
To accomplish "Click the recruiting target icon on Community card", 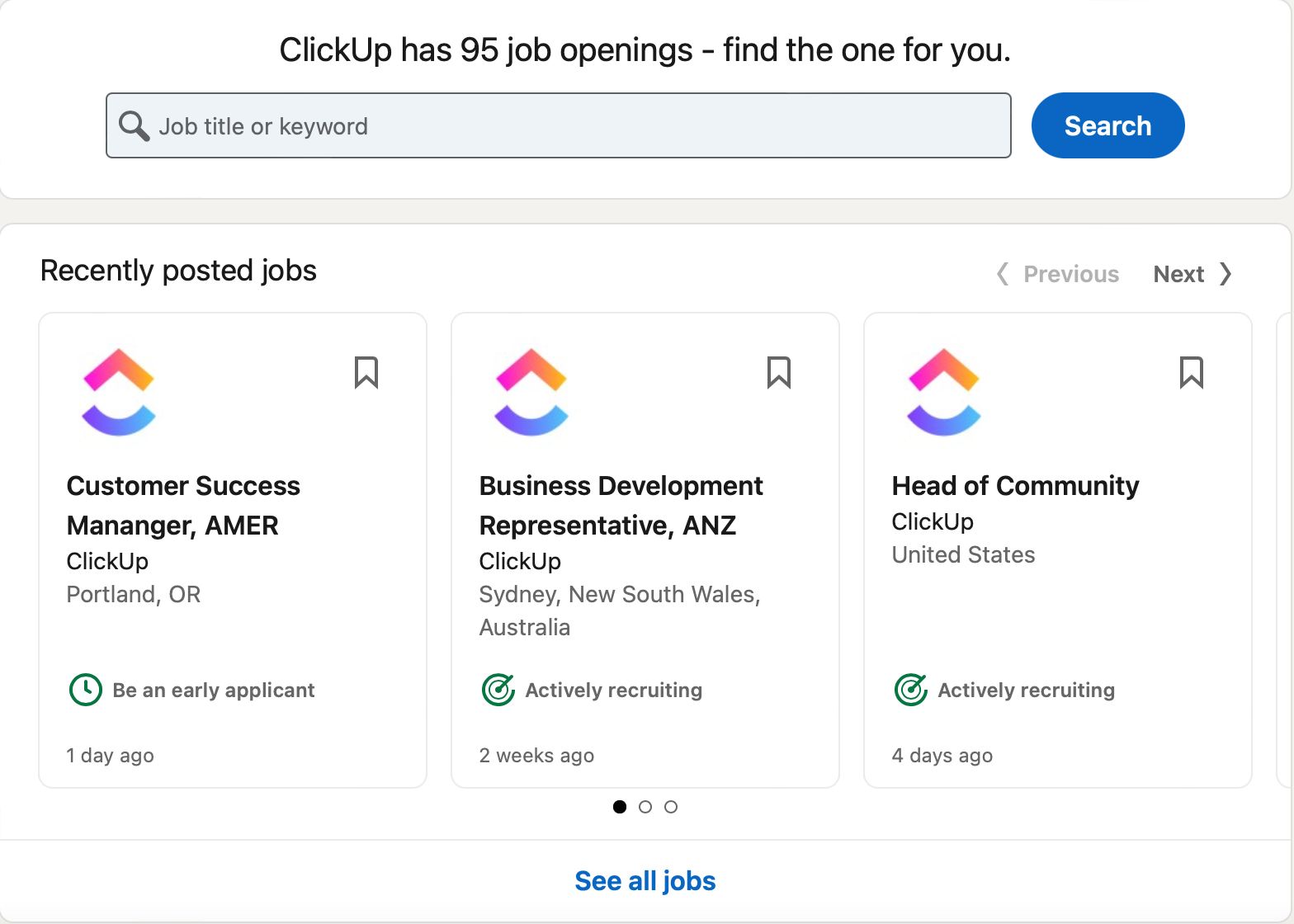I will (911, 690).
